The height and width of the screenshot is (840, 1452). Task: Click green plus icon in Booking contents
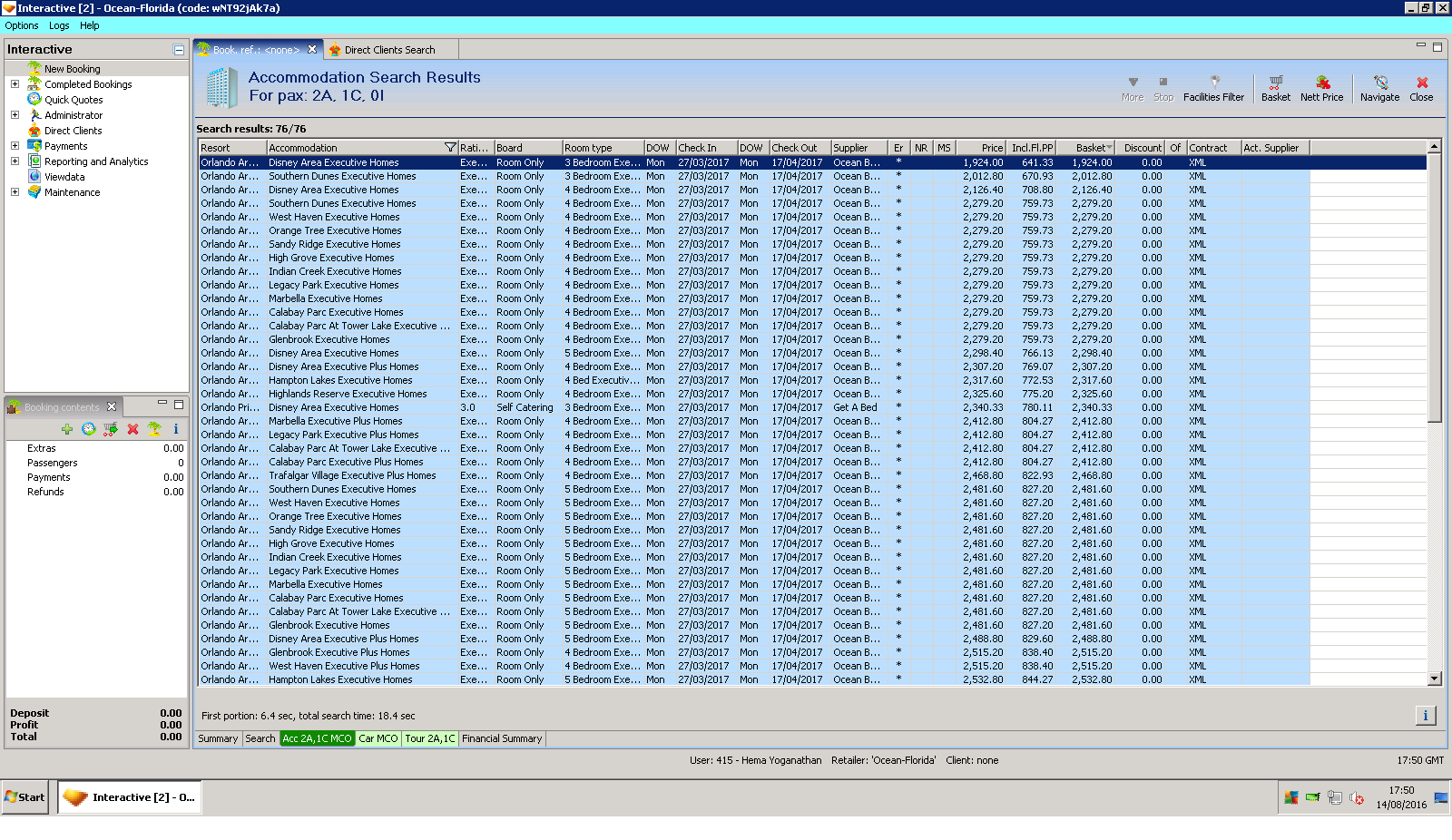(67, 429)
